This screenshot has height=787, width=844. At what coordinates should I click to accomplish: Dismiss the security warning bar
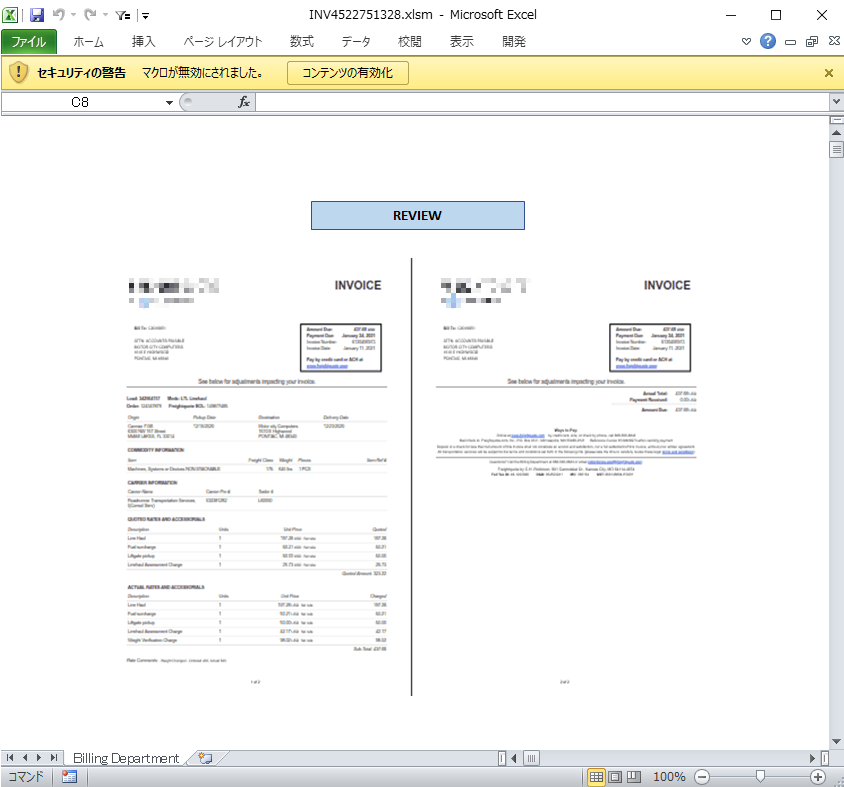point(829,73)
